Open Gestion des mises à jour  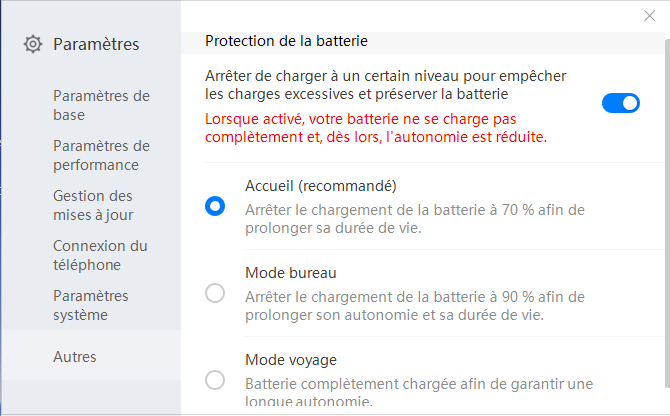click(x=93, y=205)
